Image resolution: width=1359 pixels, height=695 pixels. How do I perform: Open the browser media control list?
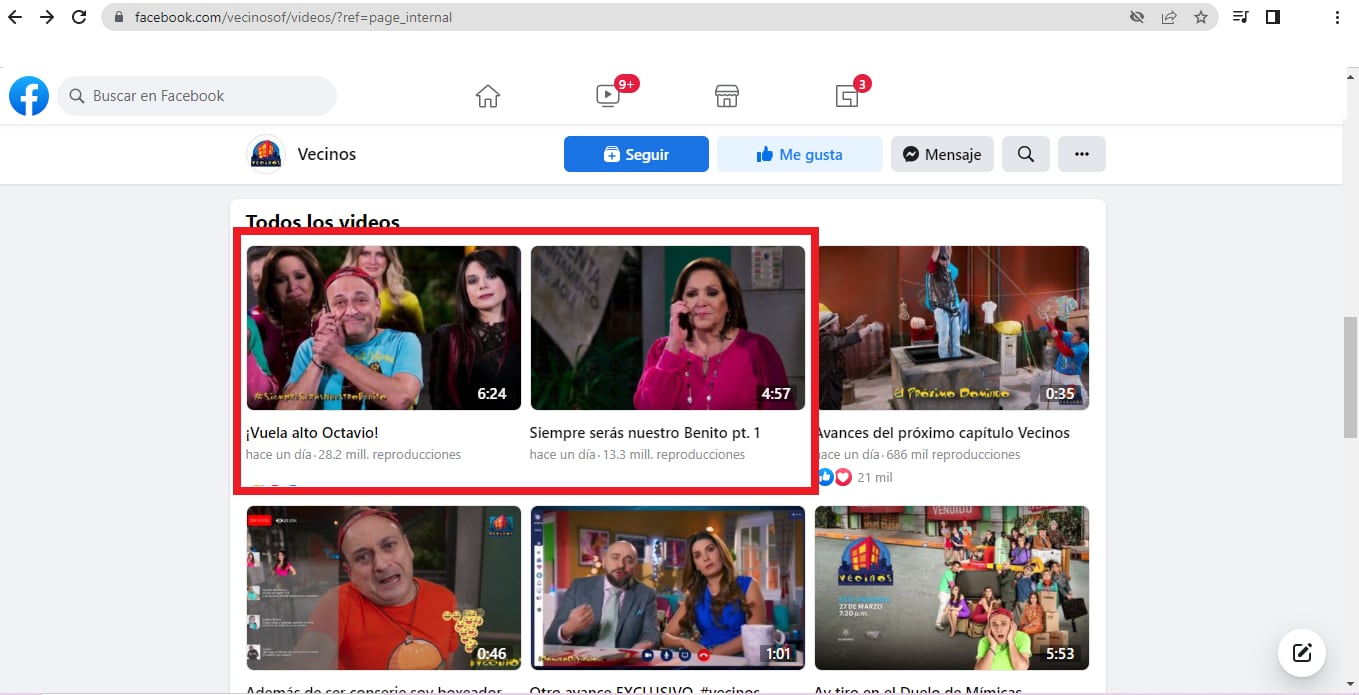tap(1240, 17)
